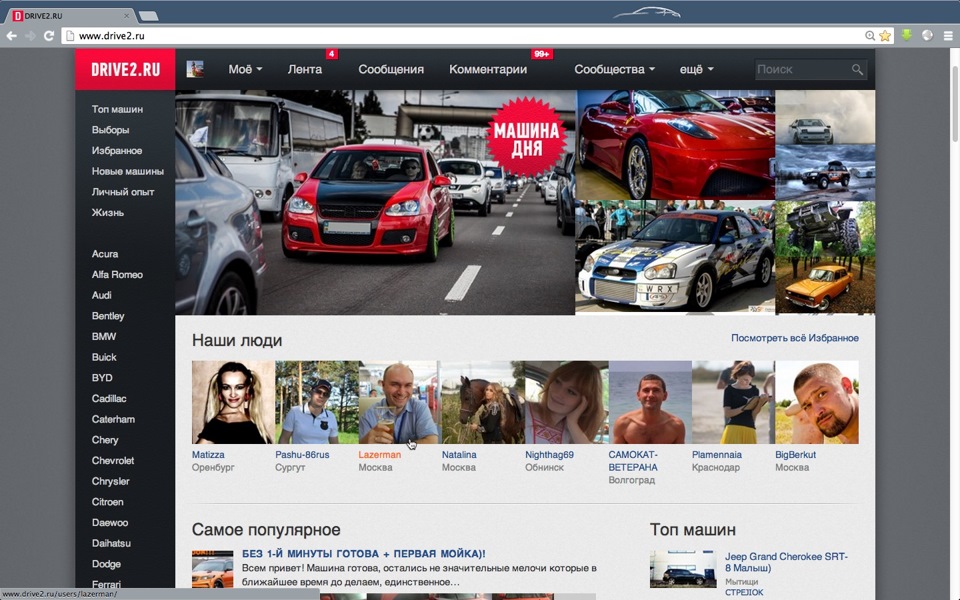960x600 pixels.
Task: Open Личный опыт in sidebar
Action: (x=122, y=192)
